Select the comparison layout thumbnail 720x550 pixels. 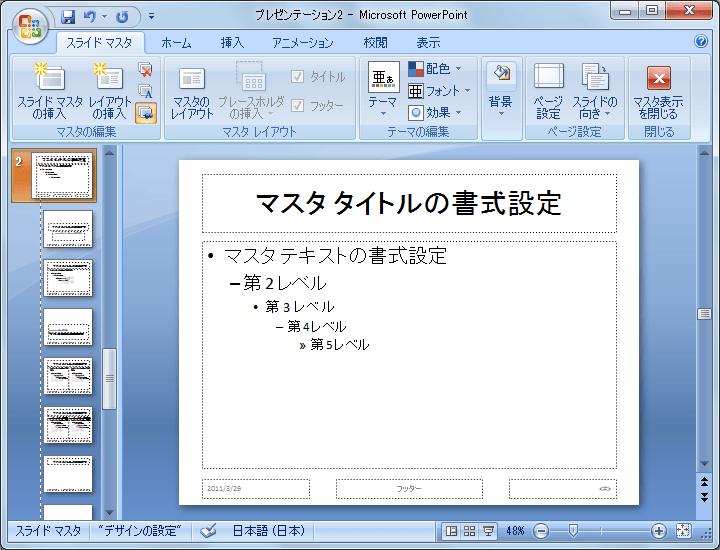[x=68, y=425]
